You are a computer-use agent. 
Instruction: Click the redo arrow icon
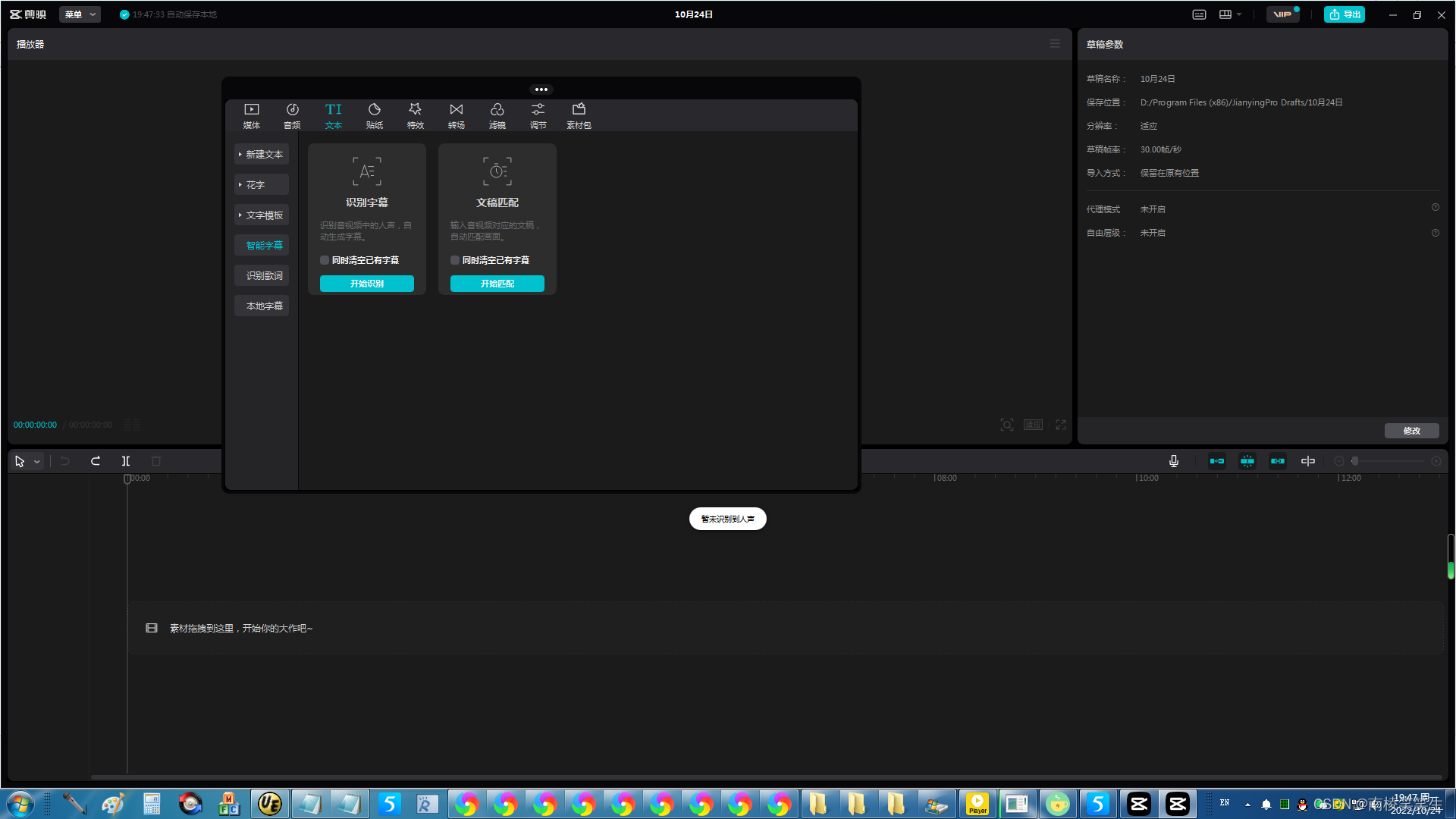(x=96, y=461)
